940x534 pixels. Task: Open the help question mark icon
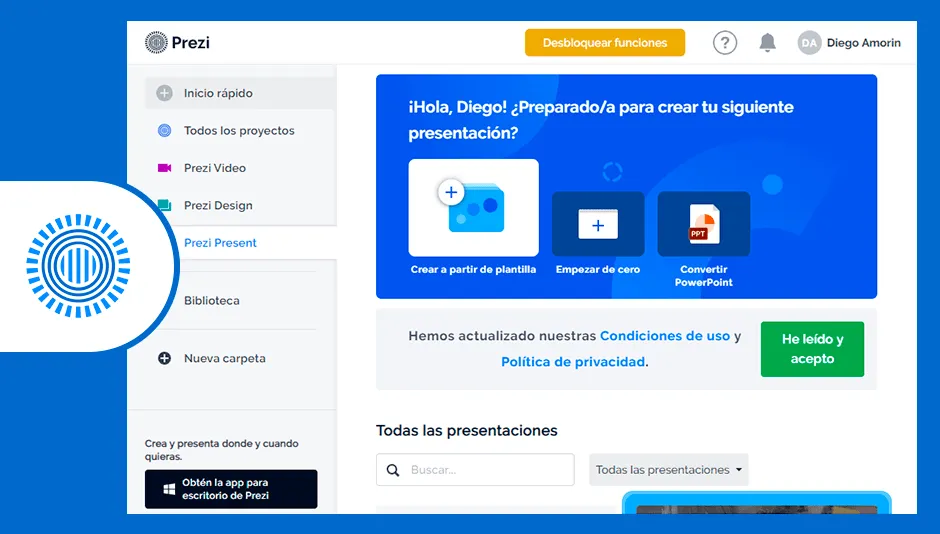[725, 43]
